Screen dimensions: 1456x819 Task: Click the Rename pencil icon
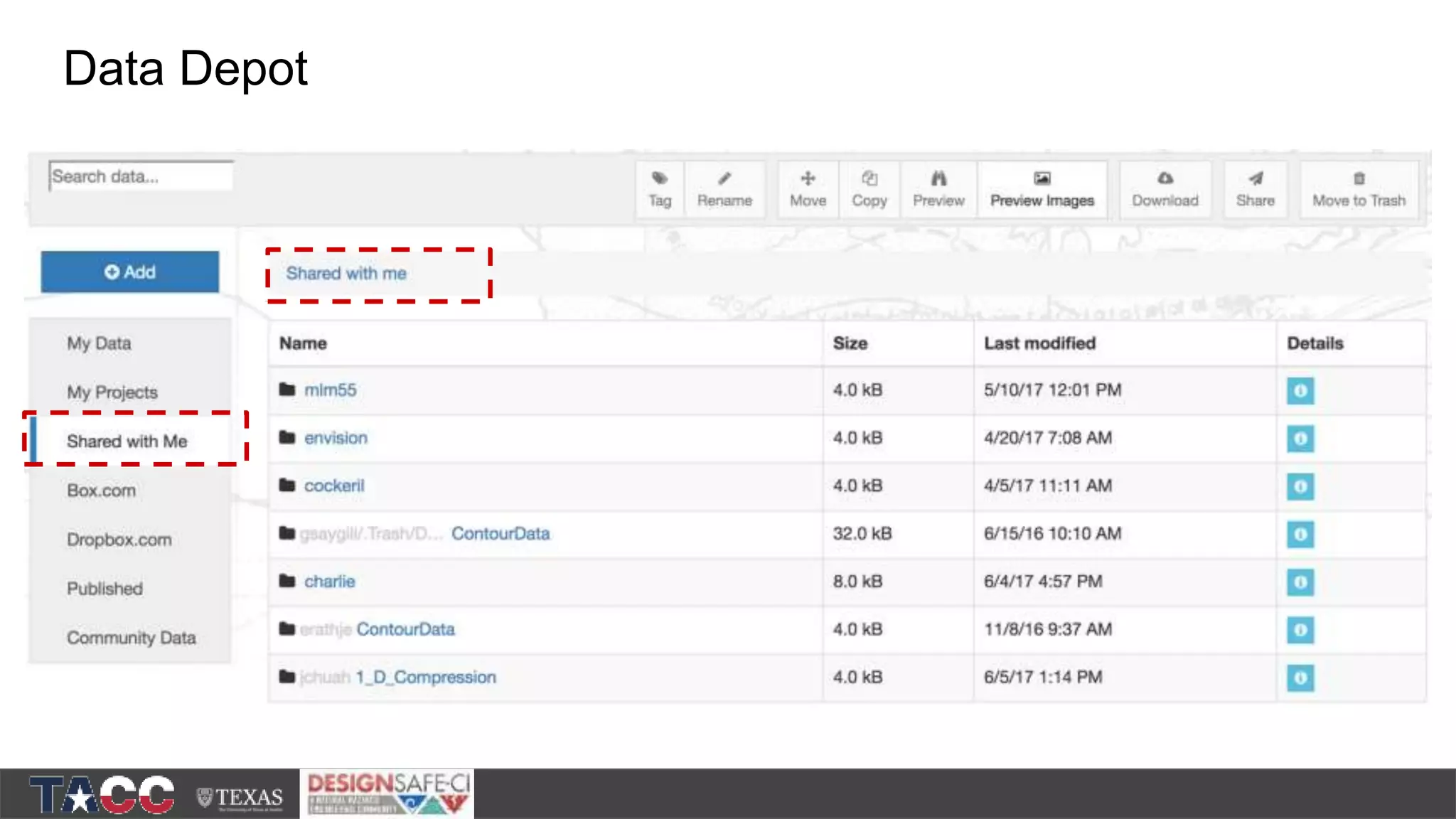[724, 179]
